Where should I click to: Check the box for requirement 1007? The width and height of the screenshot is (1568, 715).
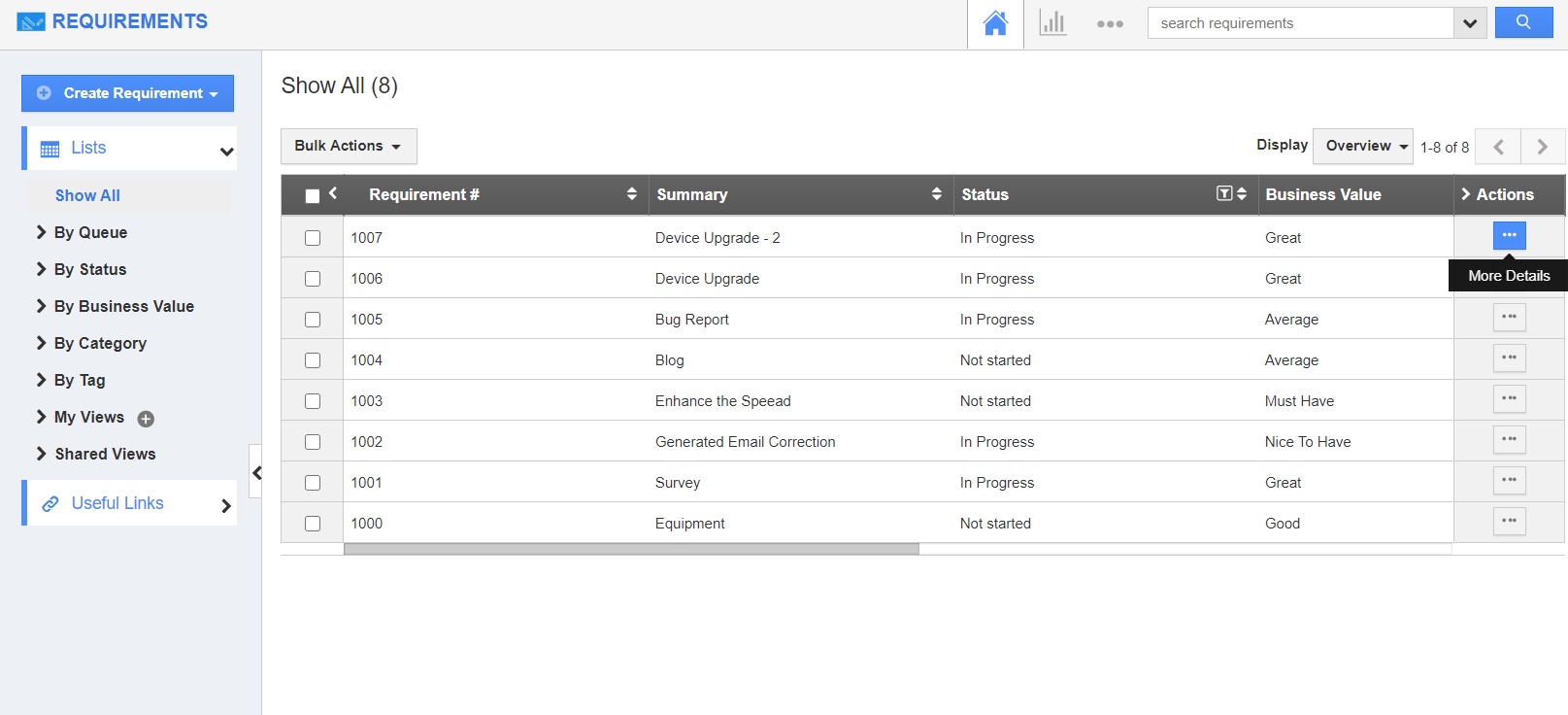coord(313,238)
